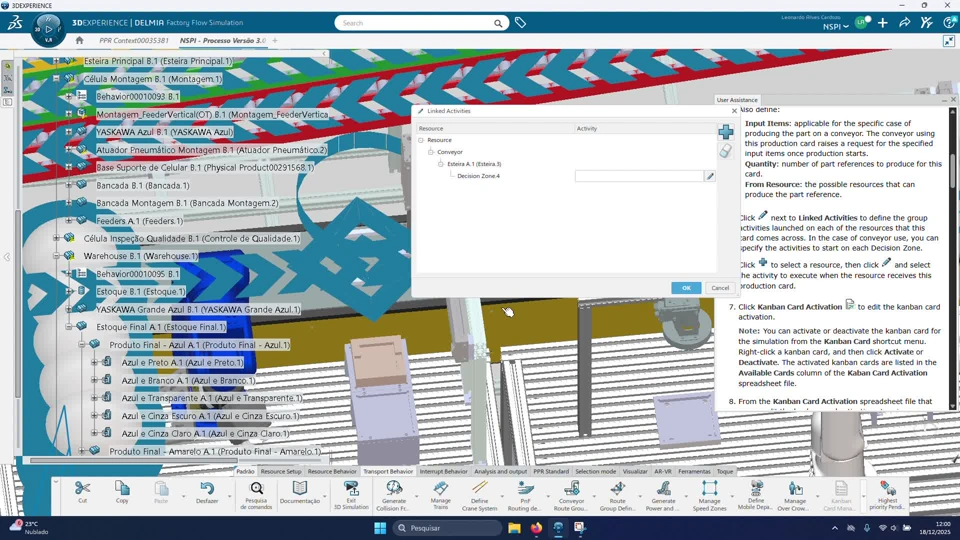Click the eraser icon in Linked Activities
Viewport: 960px width, 540px height.
726,151
